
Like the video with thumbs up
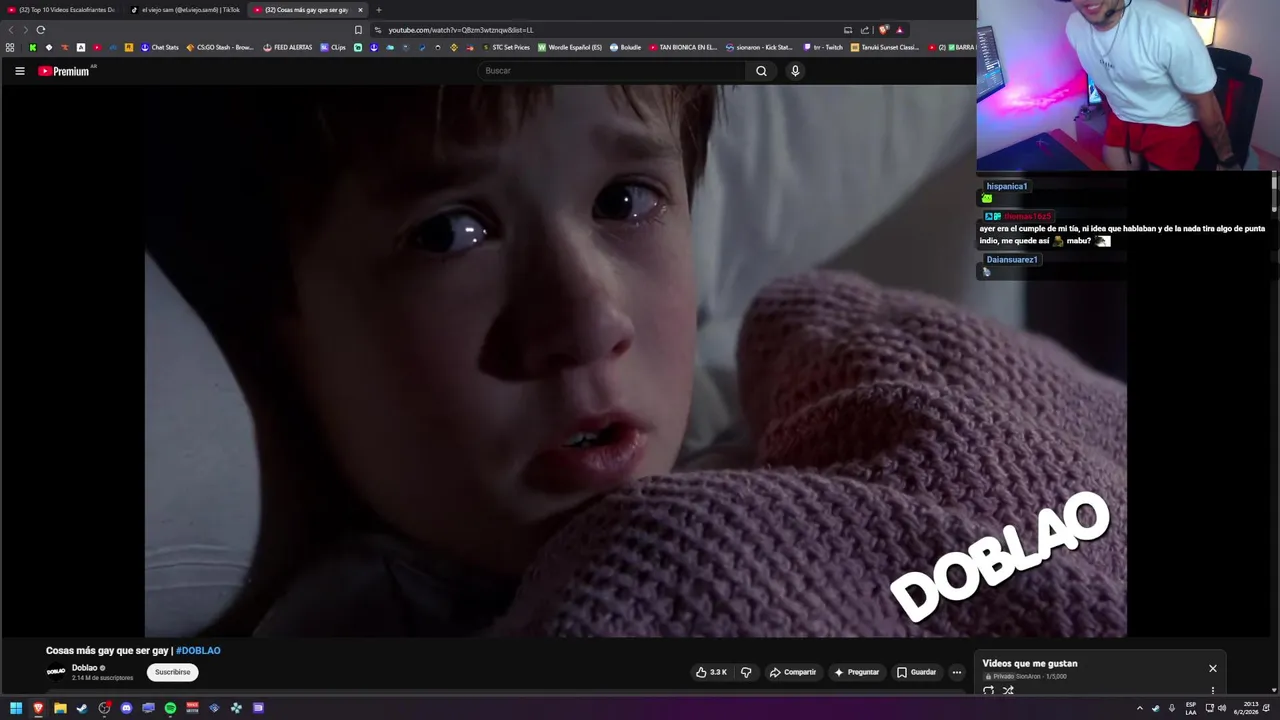click(x=711, y=672)
